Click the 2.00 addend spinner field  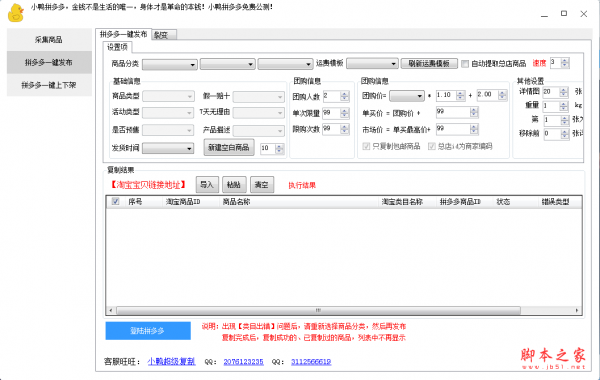tap(492, 95)
